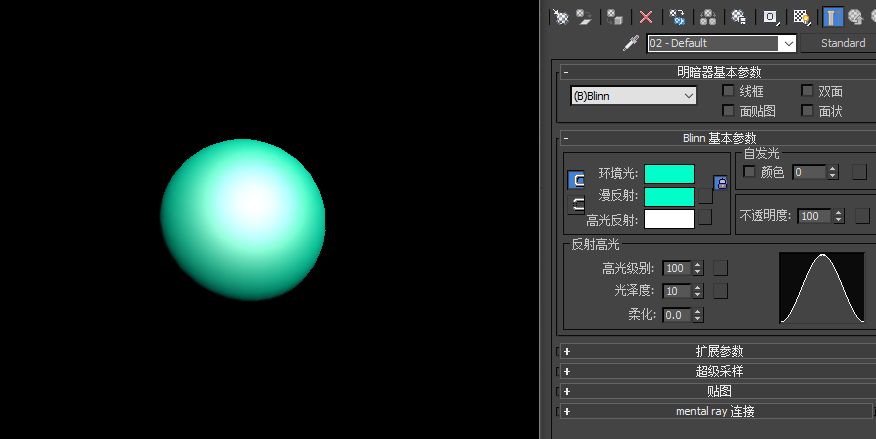Image resolution: width=876 pixels, height=439 pixels.
Task: Expand the 扩展参数 rollout
Action: pos(718,351)
